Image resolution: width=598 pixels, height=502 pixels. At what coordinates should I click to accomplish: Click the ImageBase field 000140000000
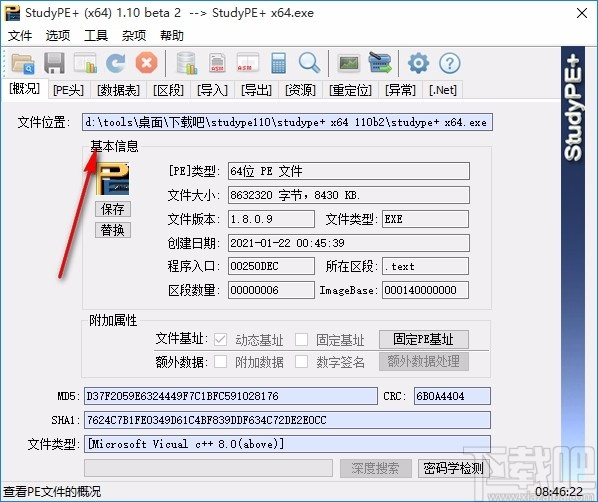(x=425, y=290)
